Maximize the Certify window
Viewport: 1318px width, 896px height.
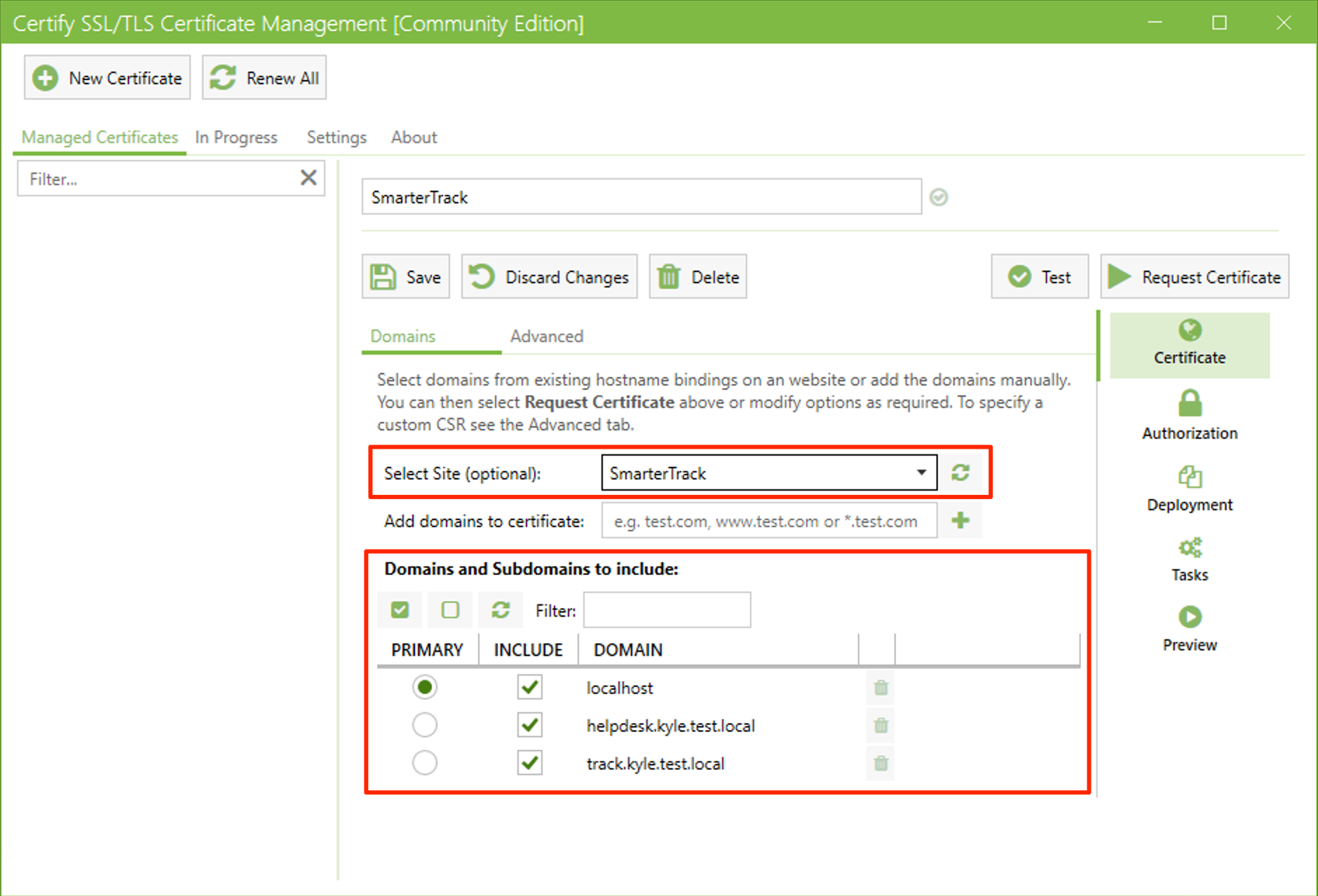[1220, 23]
